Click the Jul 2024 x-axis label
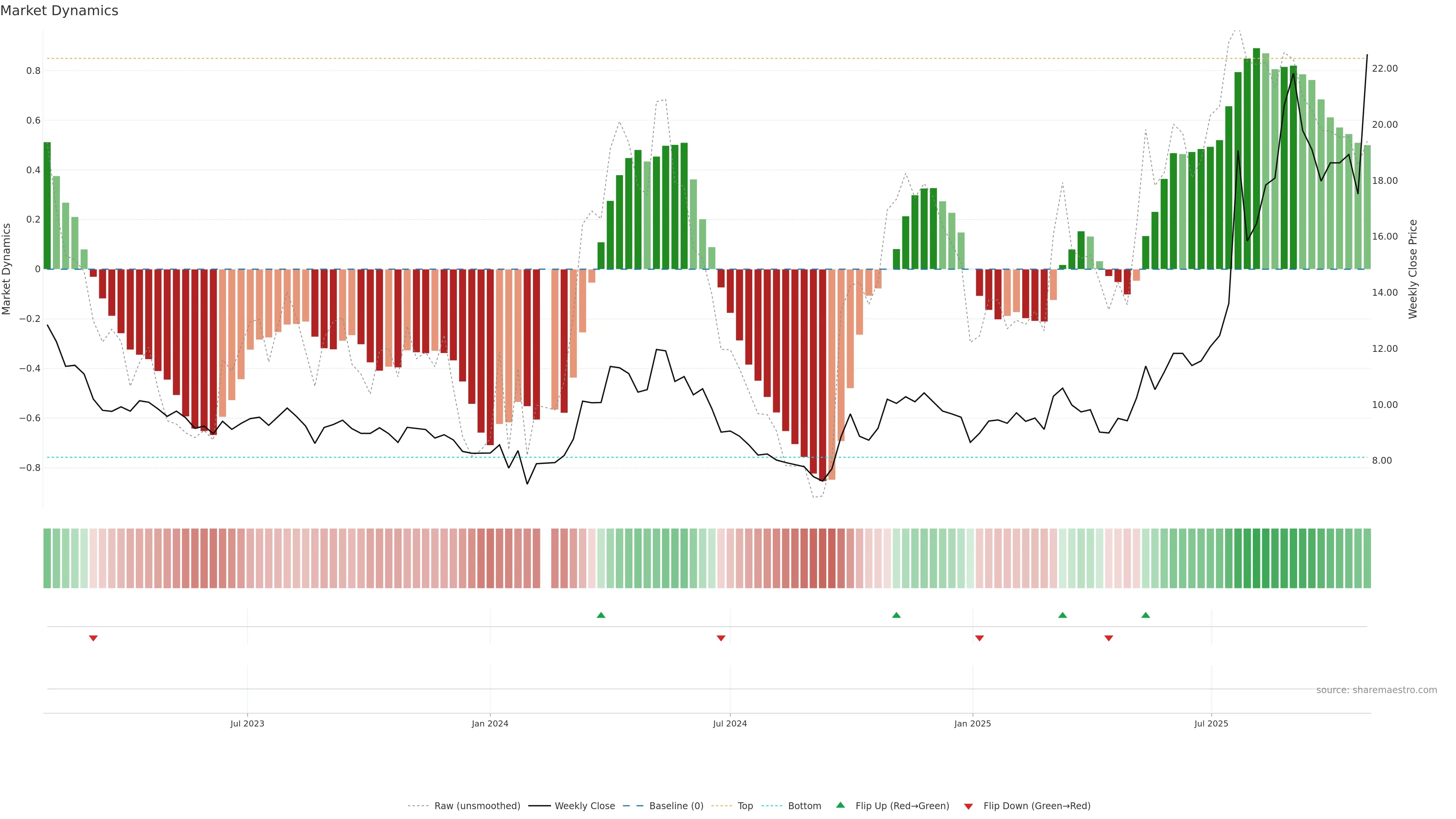 point(730,723)
